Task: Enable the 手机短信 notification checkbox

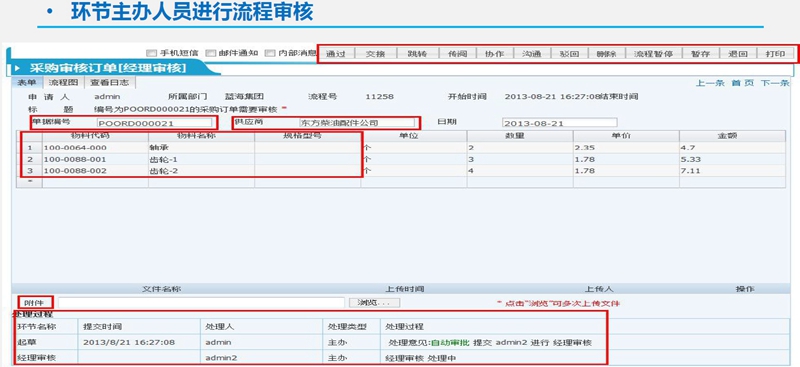Action: coord(151,53)
